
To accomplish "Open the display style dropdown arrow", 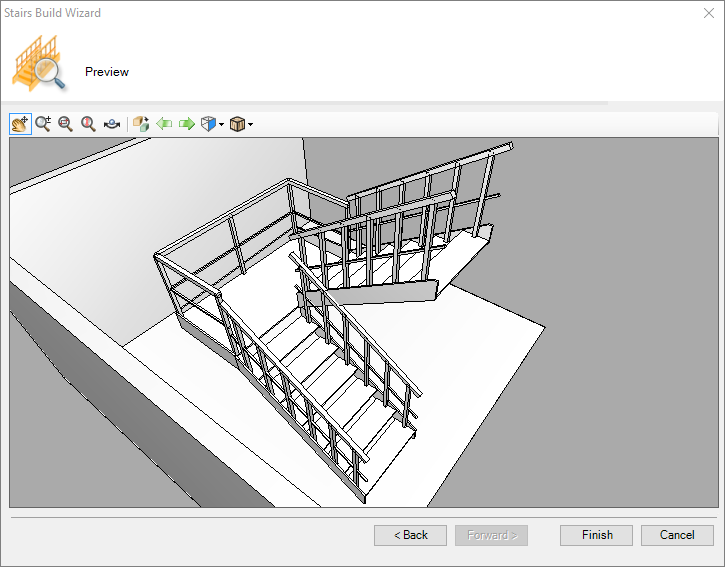I will pos(250,125).
